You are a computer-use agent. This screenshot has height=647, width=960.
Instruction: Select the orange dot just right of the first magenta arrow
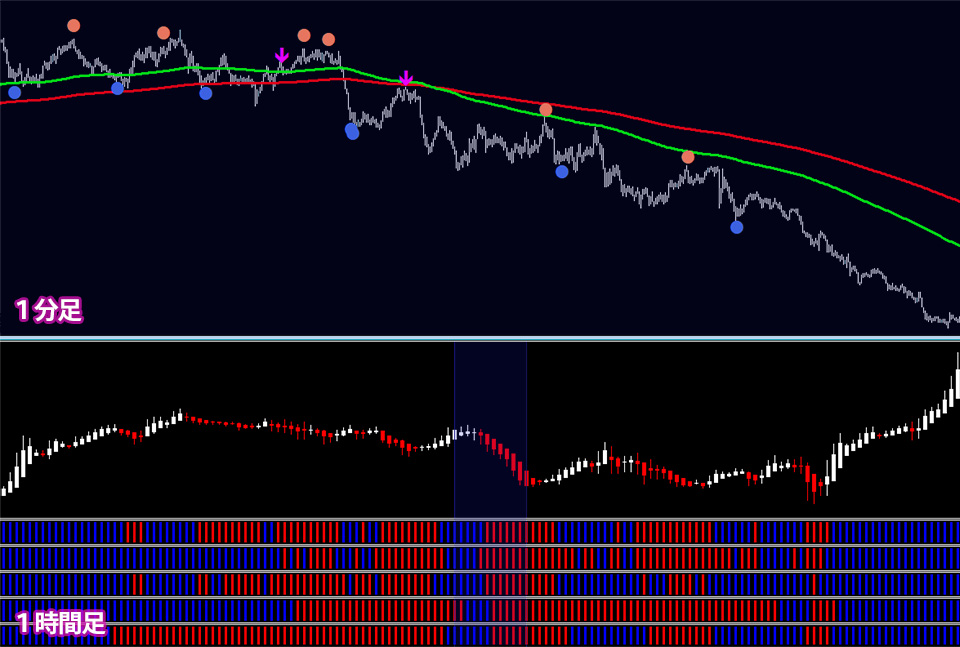[304, 36]
